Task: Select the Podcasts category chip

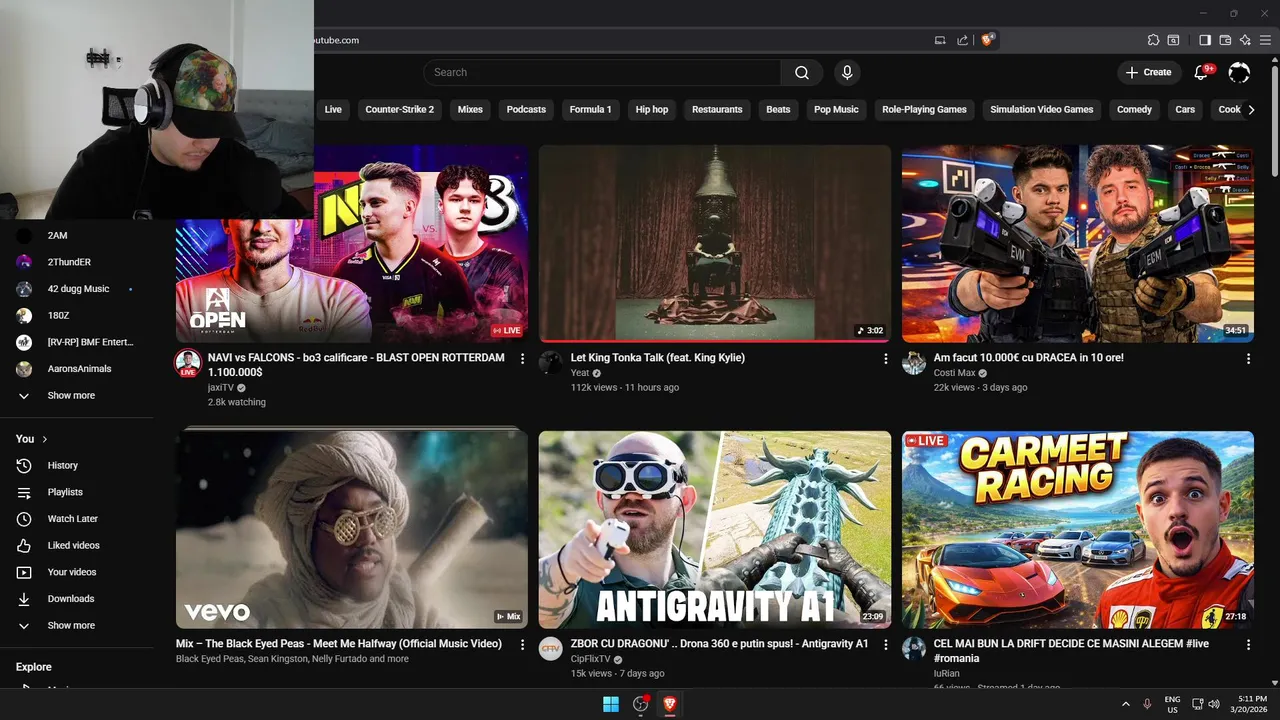Action: tap(526, 110)
